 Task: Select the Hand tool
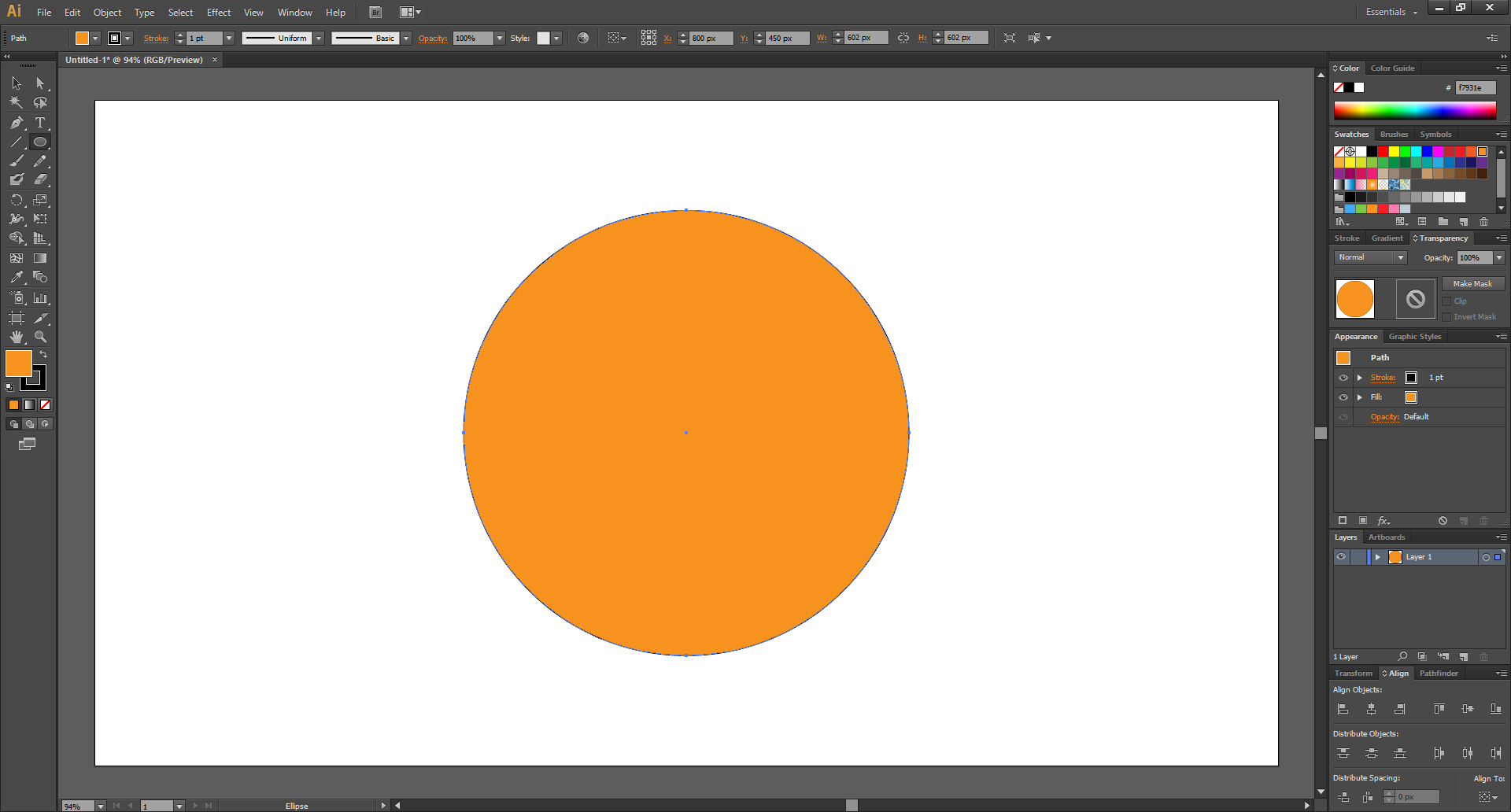17,337
